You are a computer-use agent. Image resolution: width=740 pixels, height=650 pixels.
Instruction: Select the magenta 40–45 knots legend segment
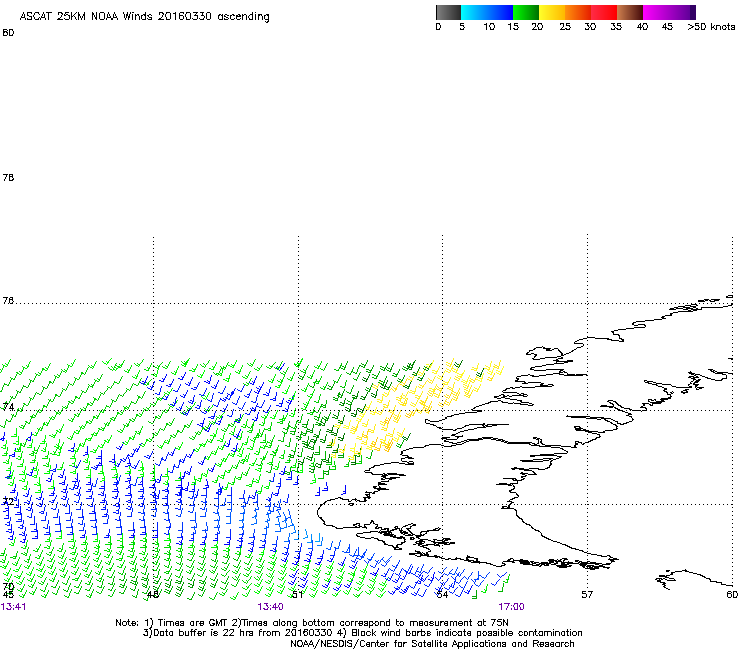(656, 12)
